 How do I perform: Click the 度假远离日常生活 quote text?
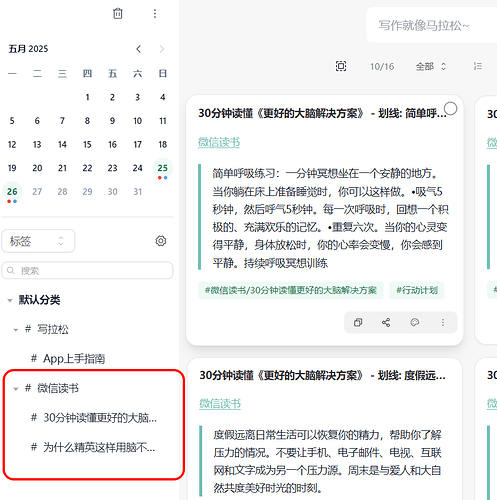pyautogui.click(x=328, y=461)
